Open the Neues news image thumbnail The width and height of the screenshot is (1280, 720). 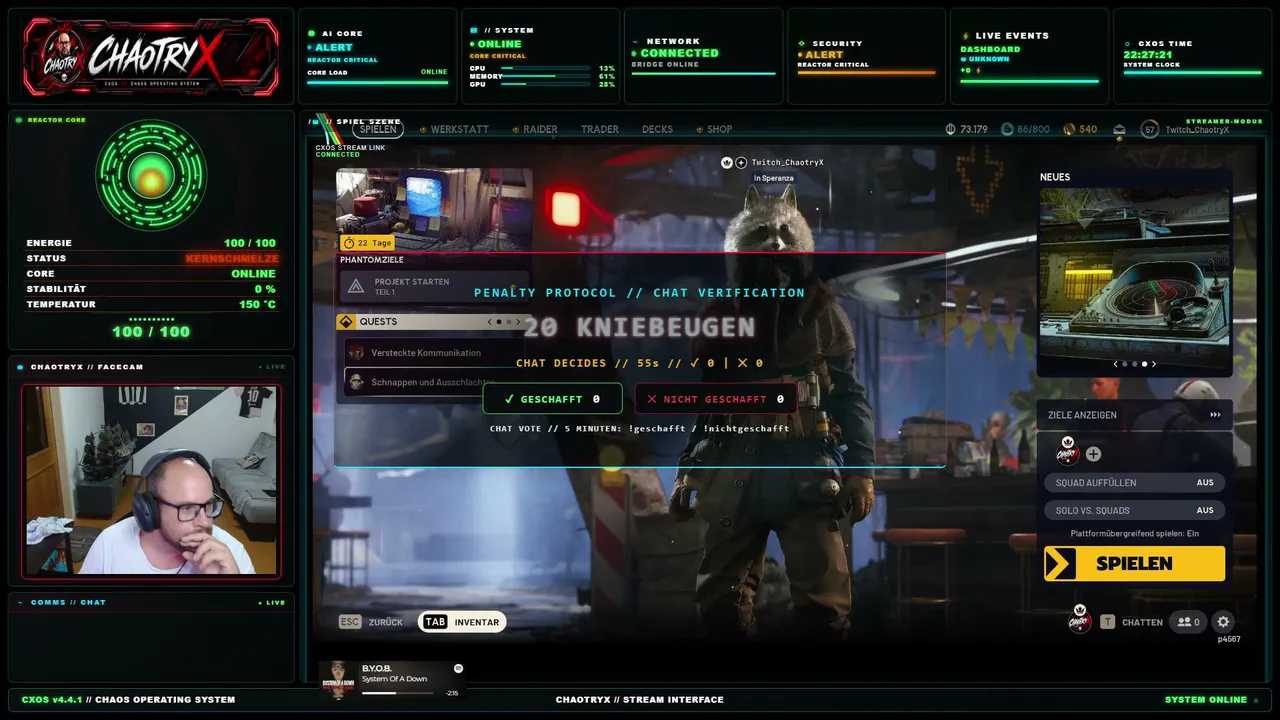tap(1134, 270)
